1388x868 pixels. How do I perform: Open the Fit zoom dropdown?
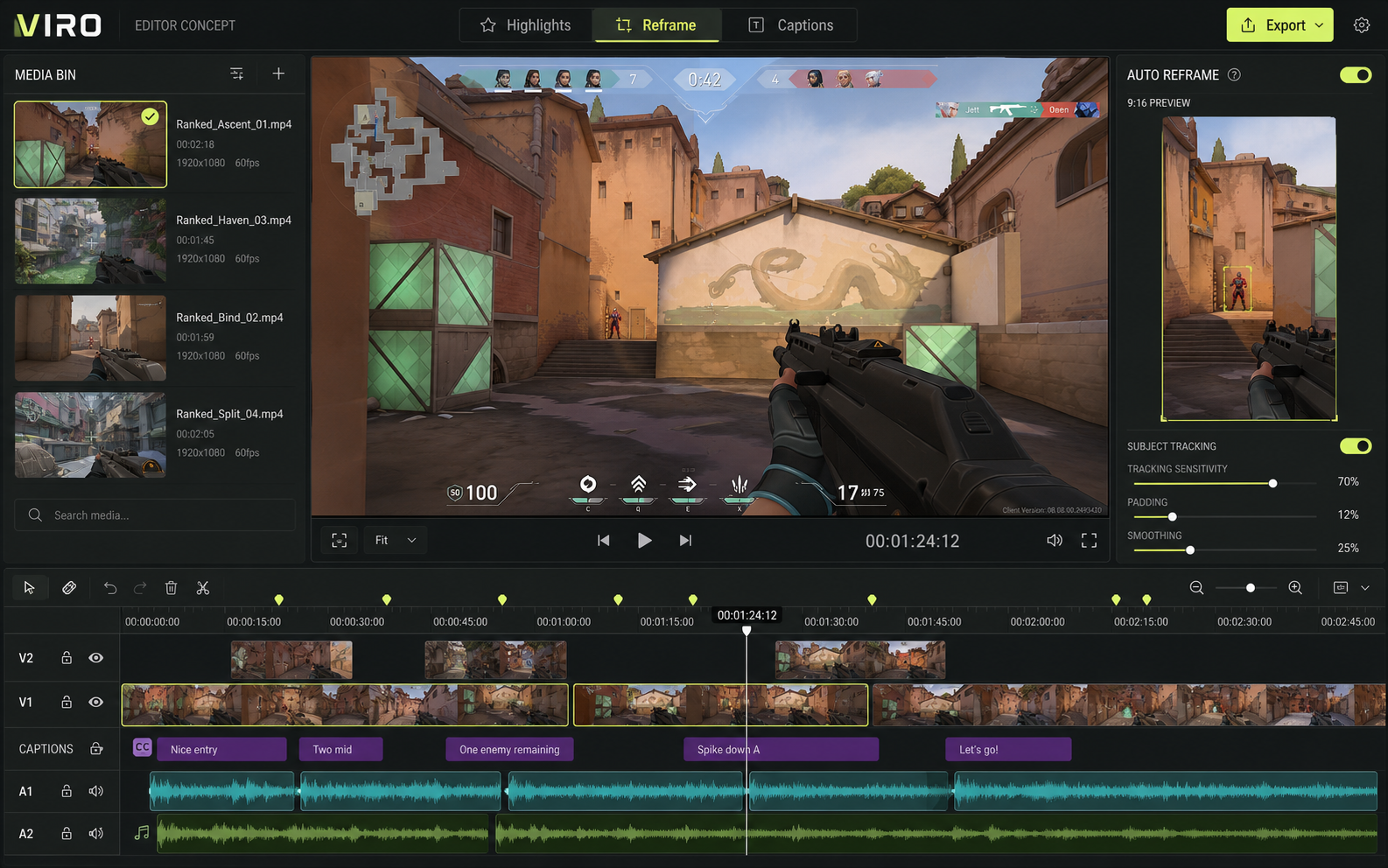coord(396,540)
